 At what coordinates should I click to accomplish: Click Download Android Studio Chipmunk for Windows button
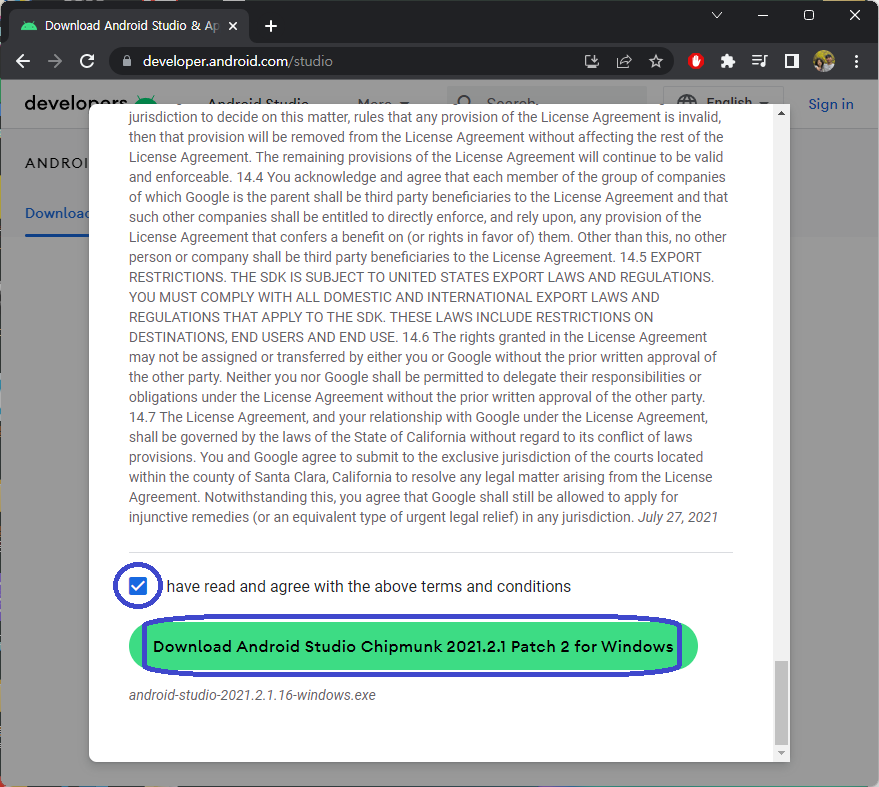point(413,646)
